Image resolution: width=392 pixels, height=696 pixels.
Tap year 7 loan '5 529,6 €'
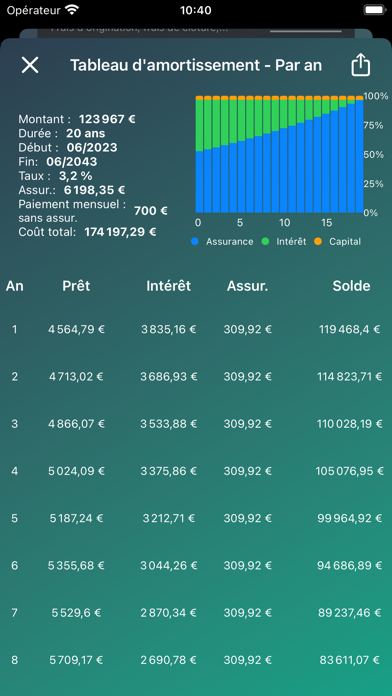tap(76, 613)
